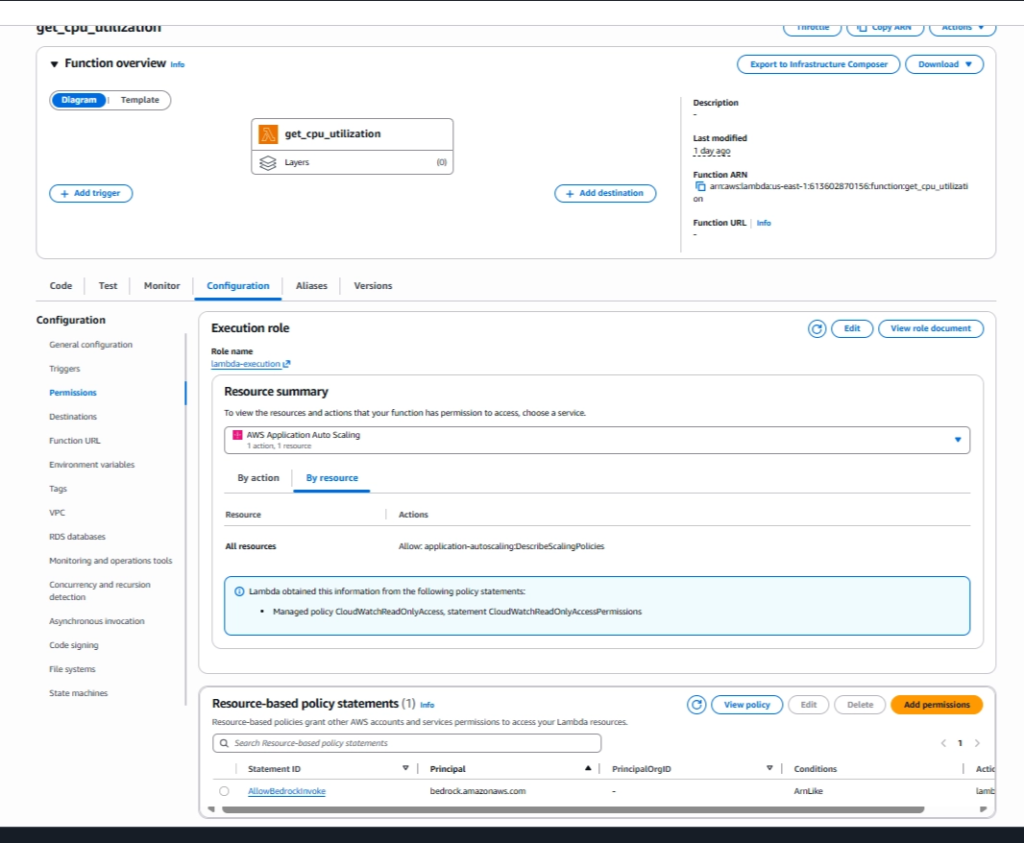The height and width of the screenshot is (843, 1024).
Task: Click the Layers stack icon
Action: [267, 162]
